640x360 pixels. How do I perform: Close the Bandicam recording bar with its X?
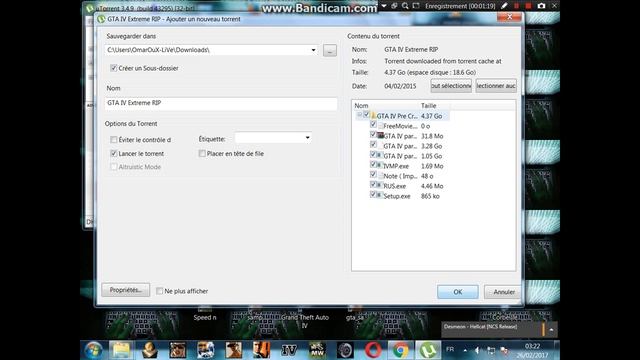554,6
